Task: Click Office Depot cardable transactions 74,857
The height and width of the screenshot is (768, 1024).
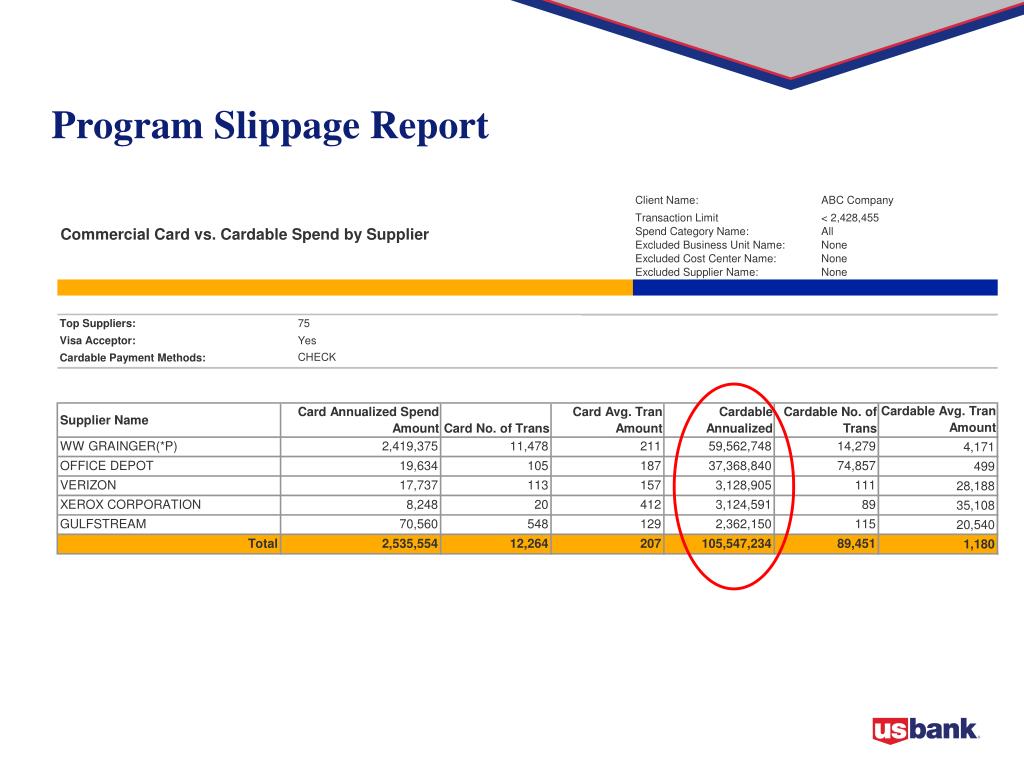Action: (x=856, y=466)
